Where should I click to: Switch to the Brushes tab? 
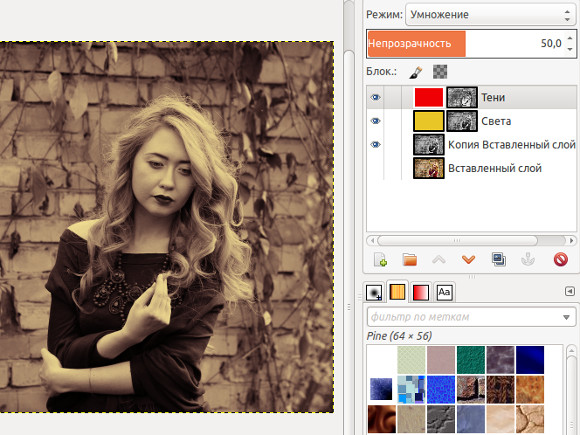(374, 292)
